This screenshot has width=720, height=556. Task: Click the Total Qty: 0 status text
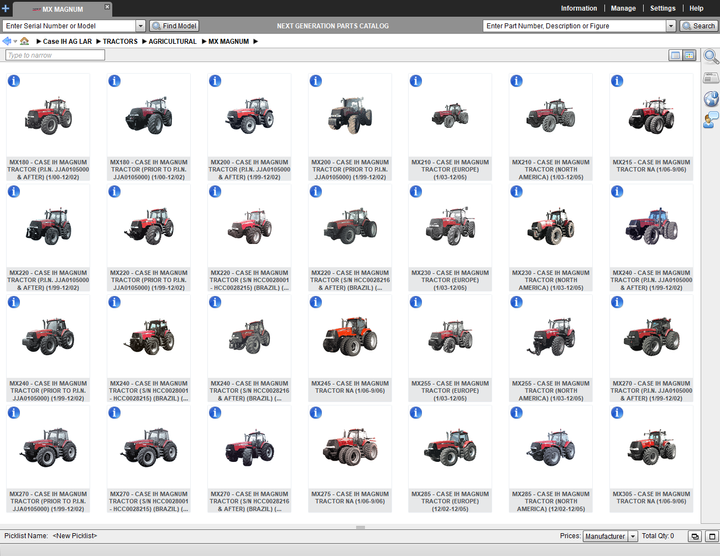658,536
